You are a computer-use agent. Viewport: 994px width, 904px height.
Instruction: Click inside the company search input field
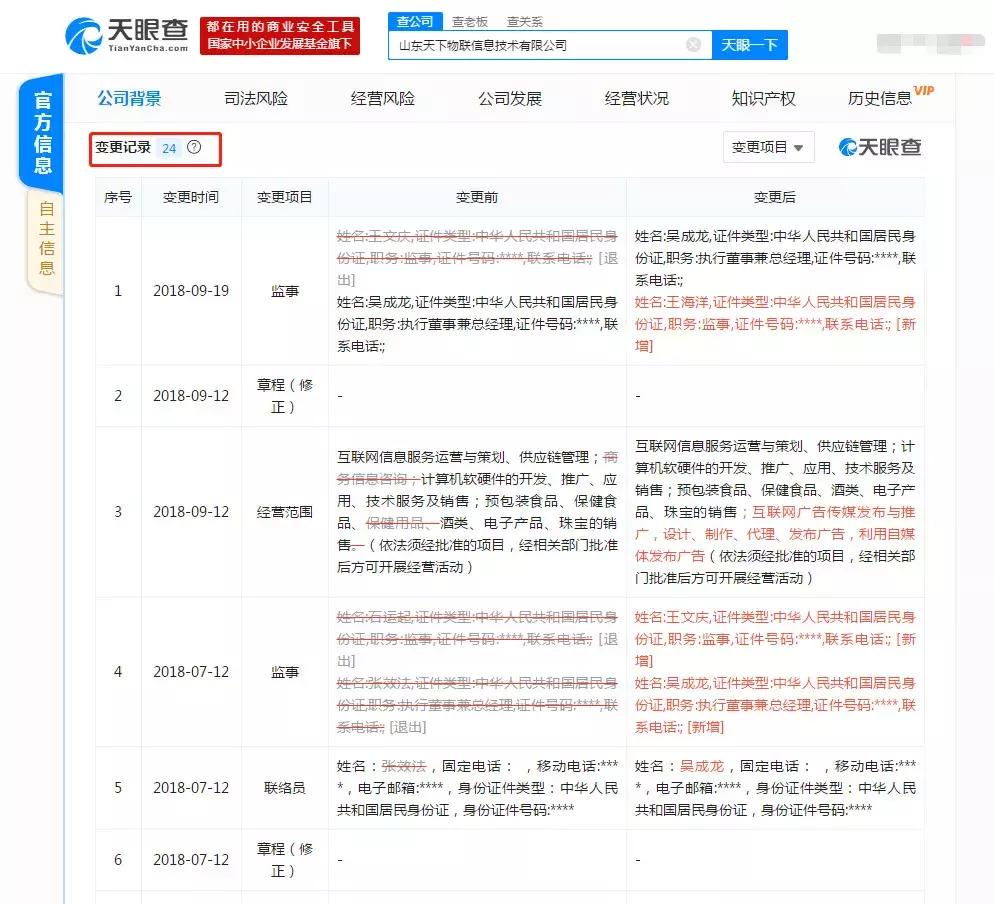[540, 45]
